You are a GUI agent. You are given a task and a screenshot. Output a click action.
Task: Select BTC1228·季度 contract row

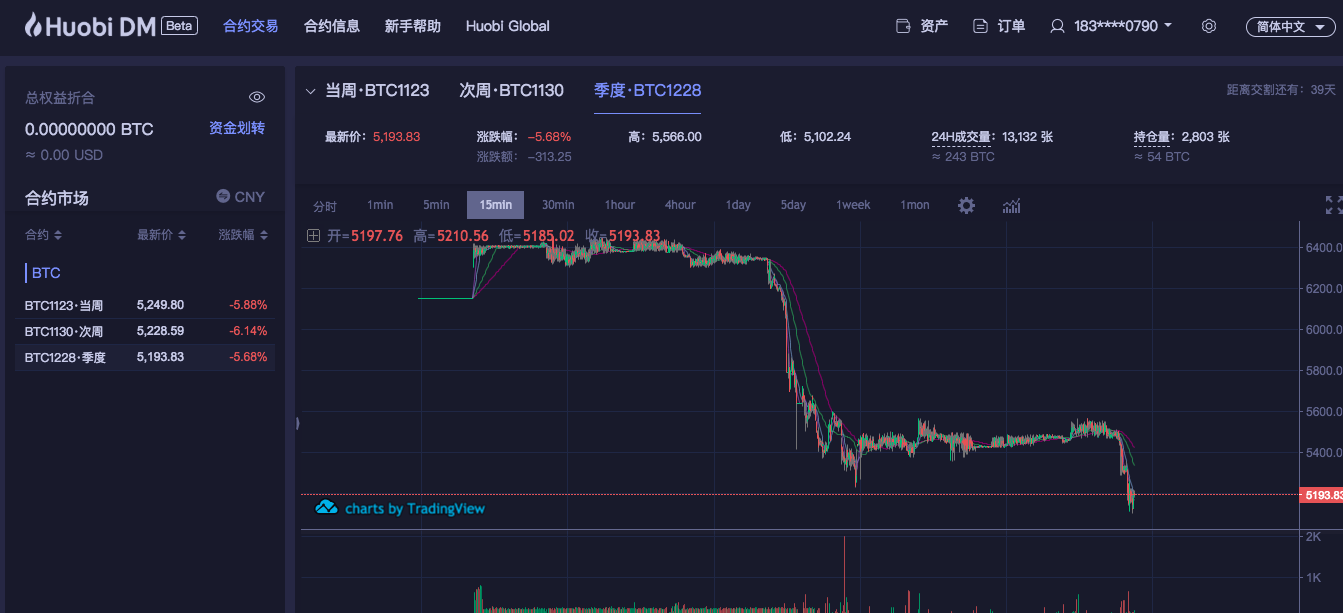(145, 357)
